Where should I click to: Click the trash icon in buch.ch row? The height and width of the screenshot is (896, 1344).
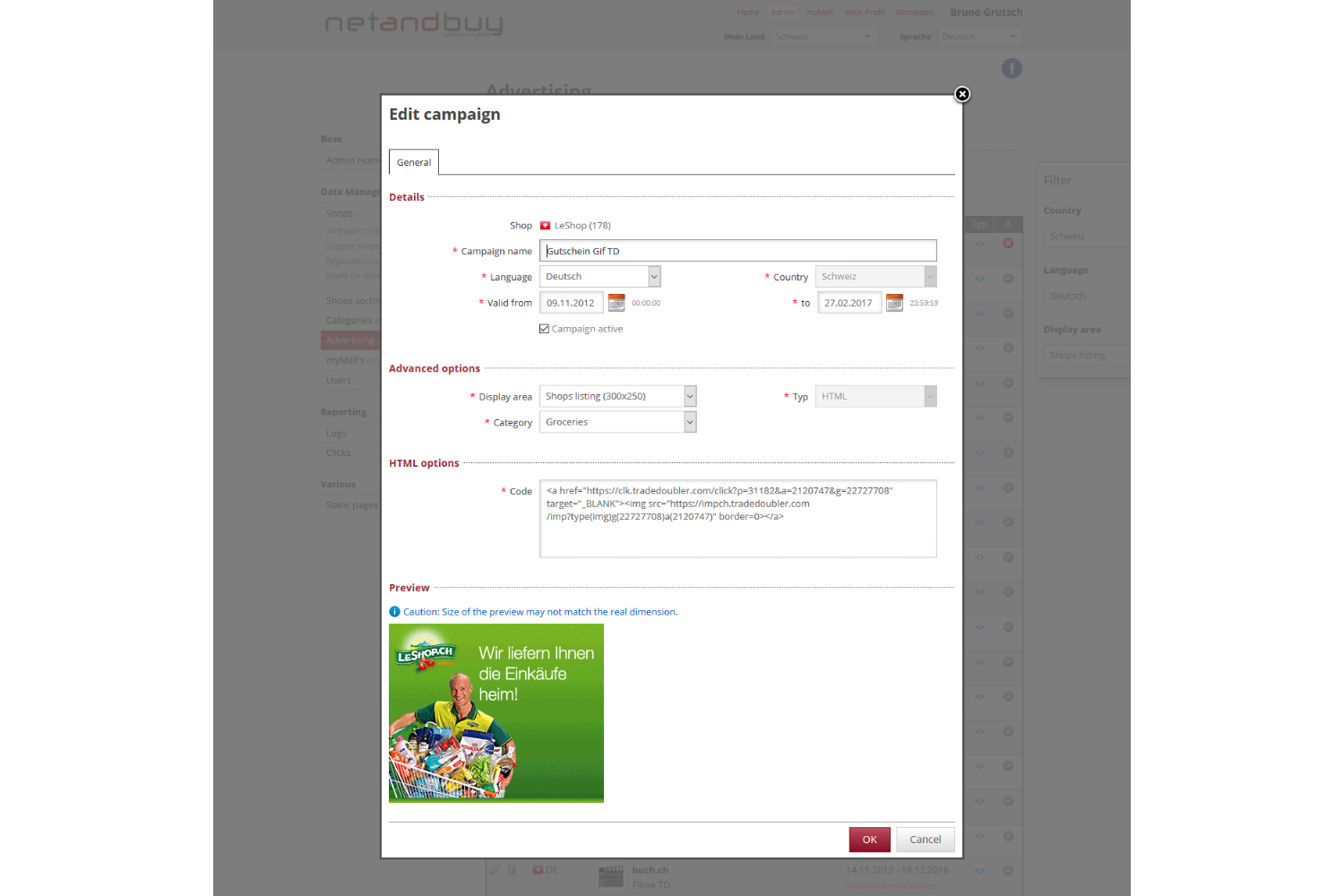click(512, 870)
